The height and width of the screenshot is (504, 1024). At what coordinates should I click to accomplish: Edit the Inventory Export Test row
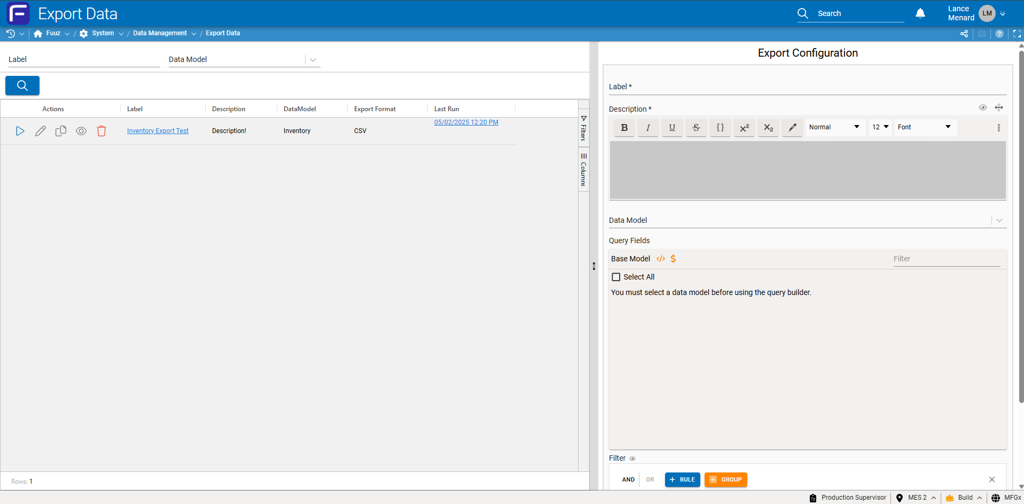point(41,131)
